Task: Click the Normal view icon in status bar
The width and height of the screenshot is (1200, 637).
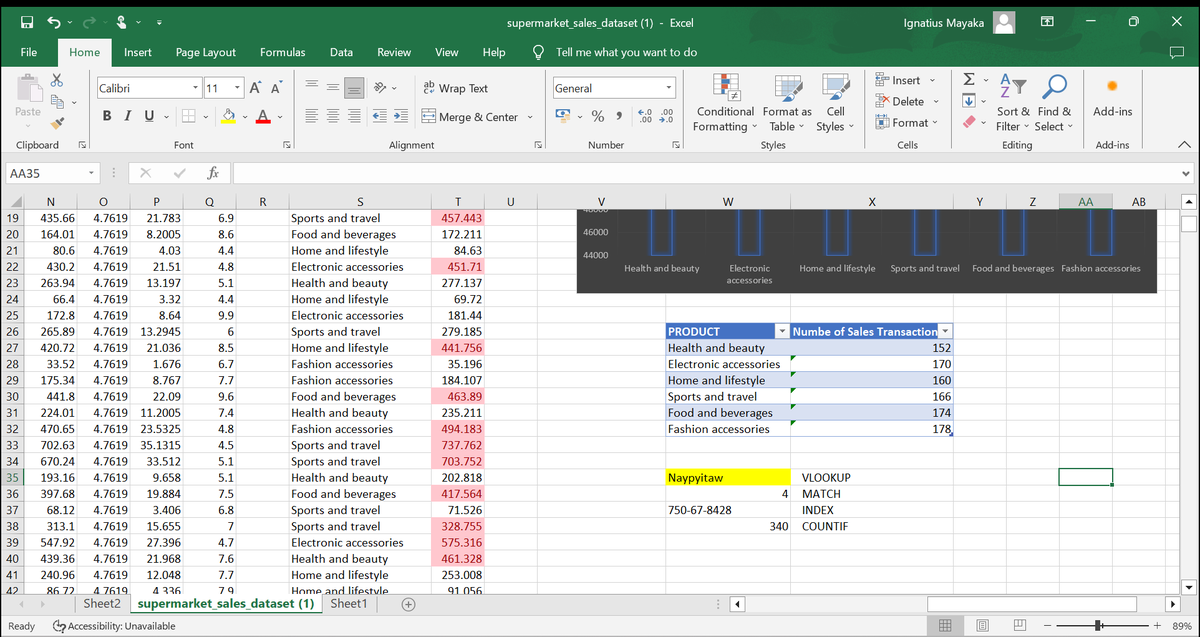Action: [x=944, y=626]
